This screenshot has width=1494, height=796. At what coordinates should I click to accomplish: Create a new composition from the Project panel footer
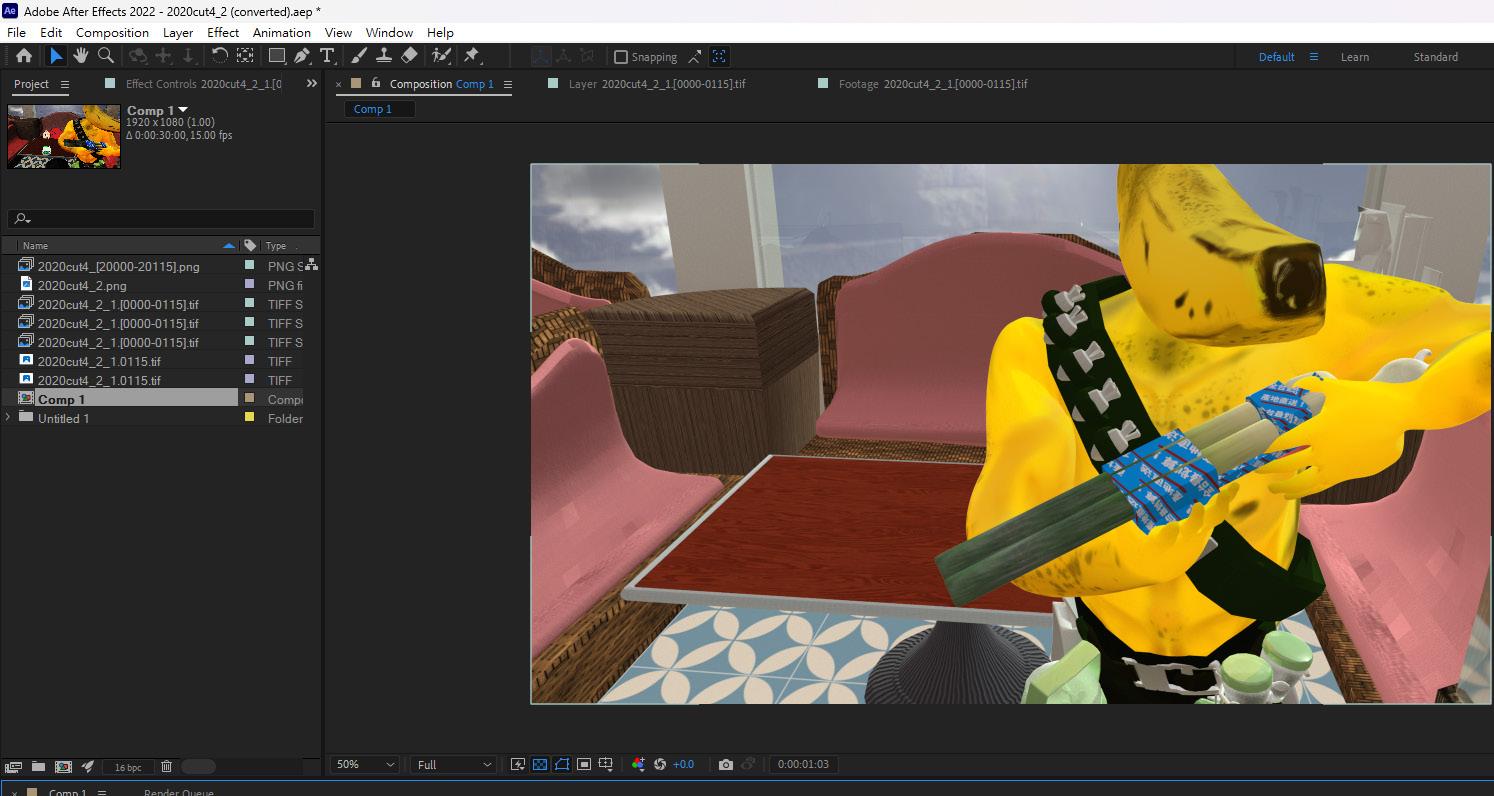[x=63, y=767]
